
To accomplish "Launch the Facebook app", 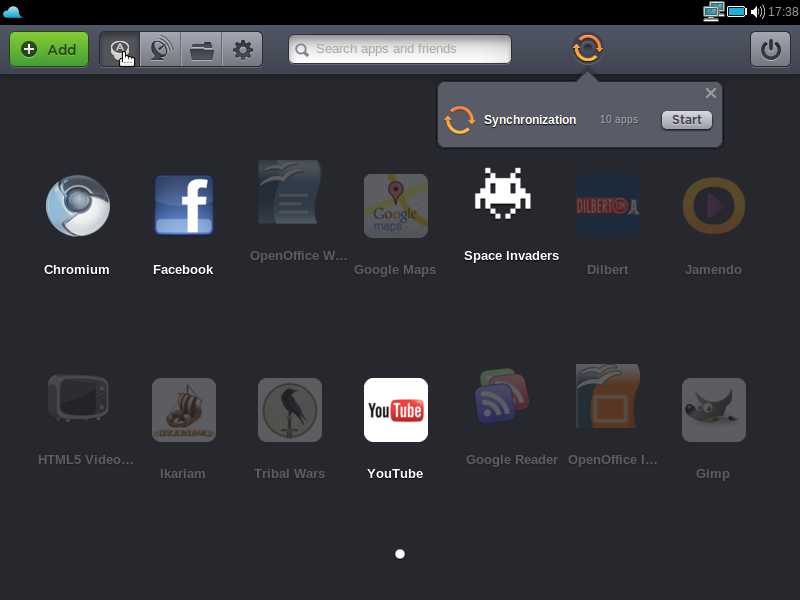I will (183, 206).
